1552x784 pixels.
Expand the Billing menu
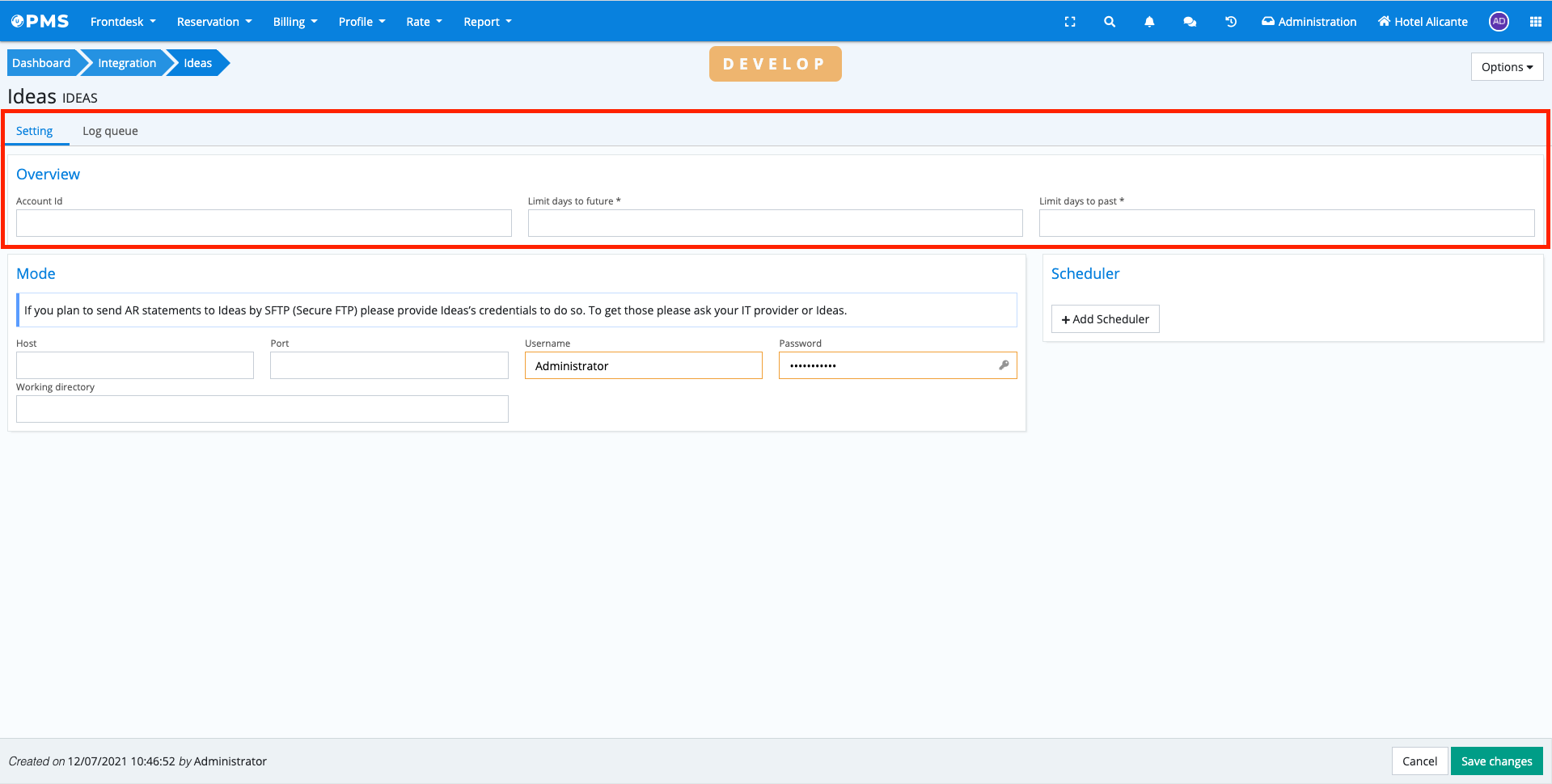click(295, 22)
